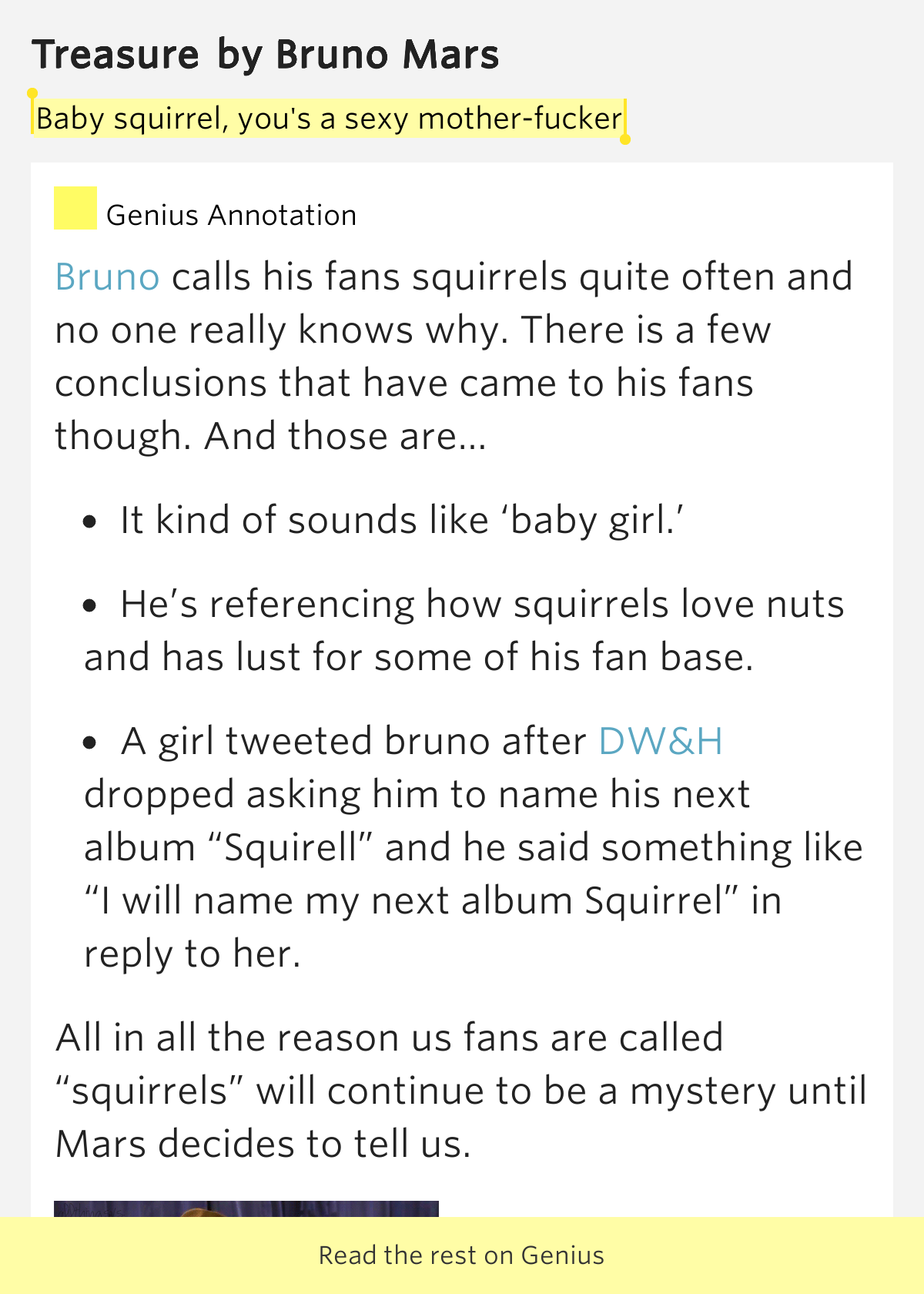Screen dimensions: 924x1294
Task: Click the bullet about baby girl
Action: coord(385,521)
